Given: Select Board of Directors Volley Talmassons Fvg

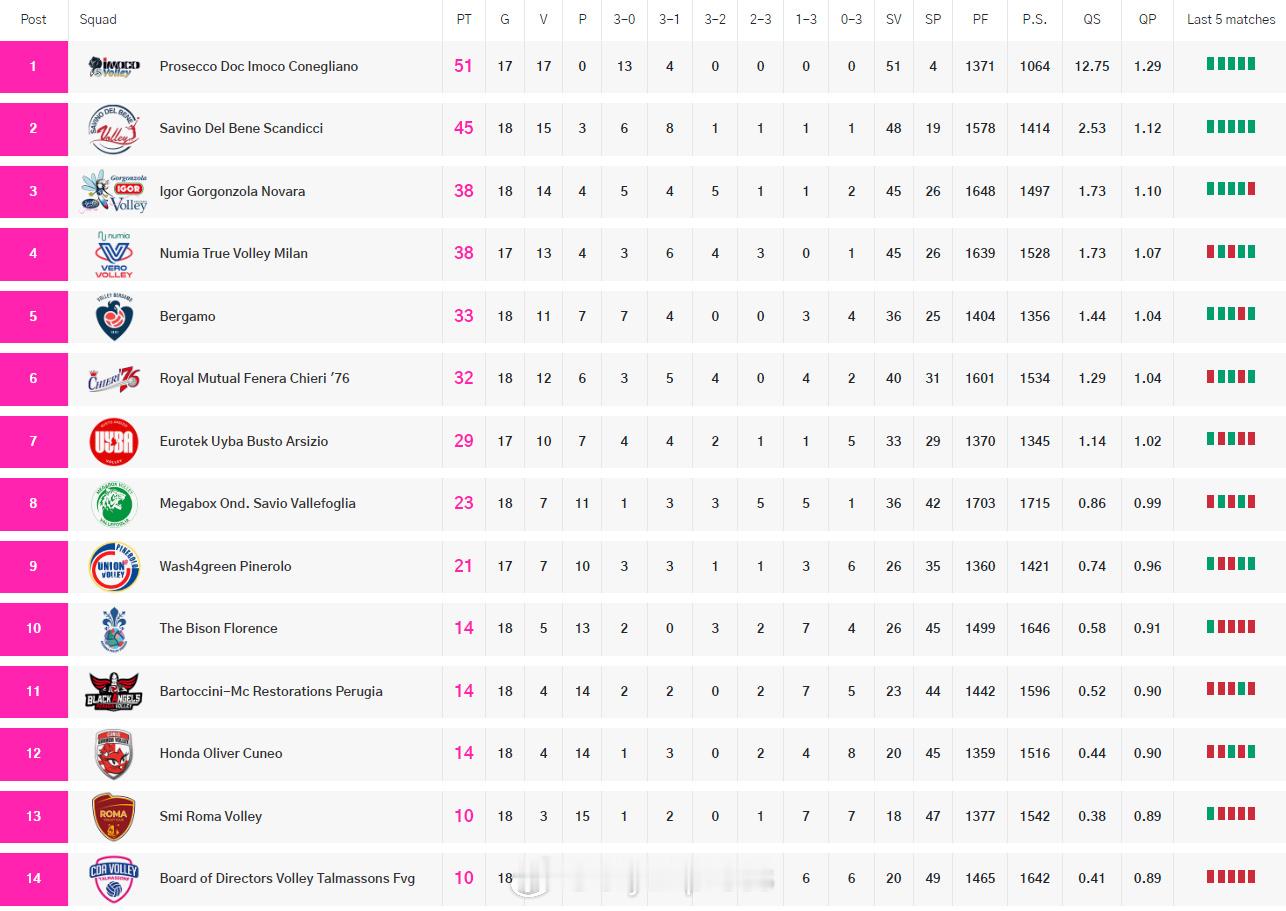Looking at the screenshot, I should click(x=287, y=879).
